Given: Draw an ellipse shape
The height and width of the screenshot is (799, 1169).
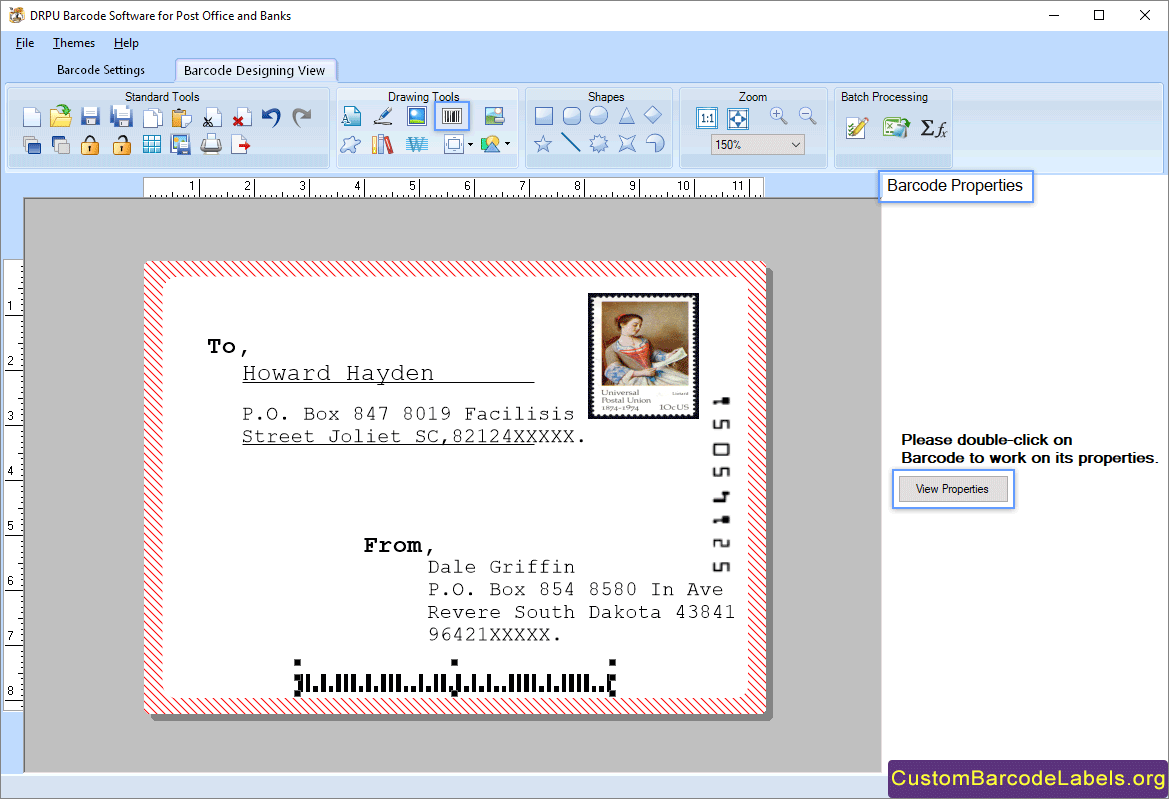Looking at the screenshot, I should tap(599, 116).
